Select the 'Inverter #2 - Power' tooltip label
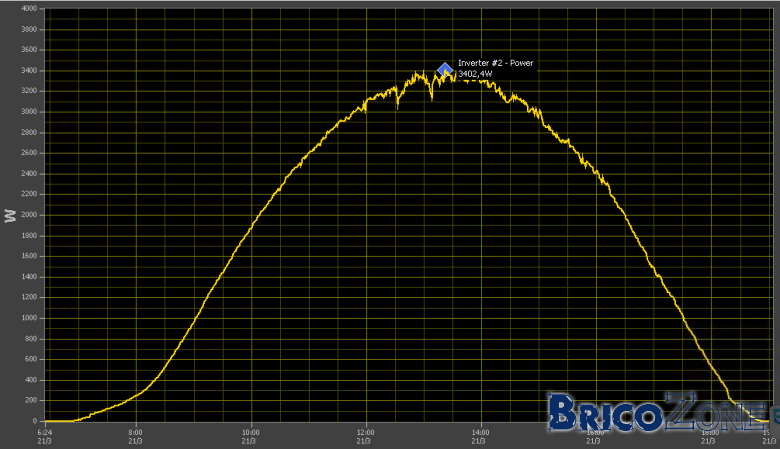The image size is (780, 449). pyautogui.click(x=495, y=63)
